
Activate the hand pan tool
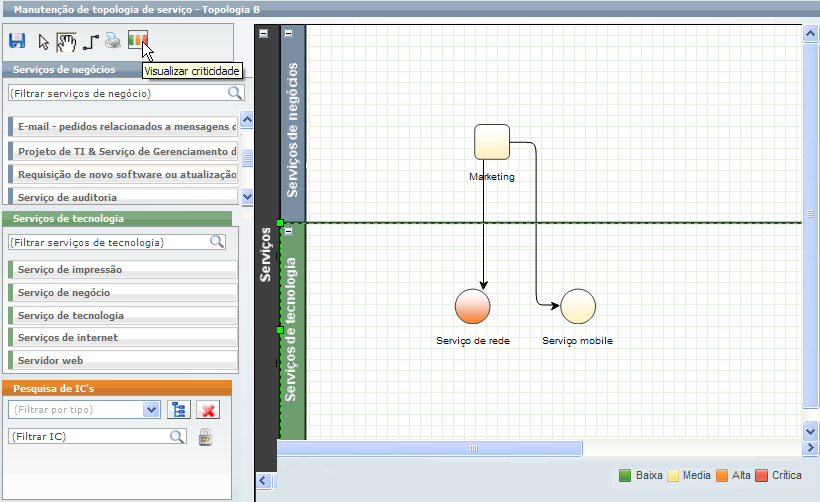[66, 42]
